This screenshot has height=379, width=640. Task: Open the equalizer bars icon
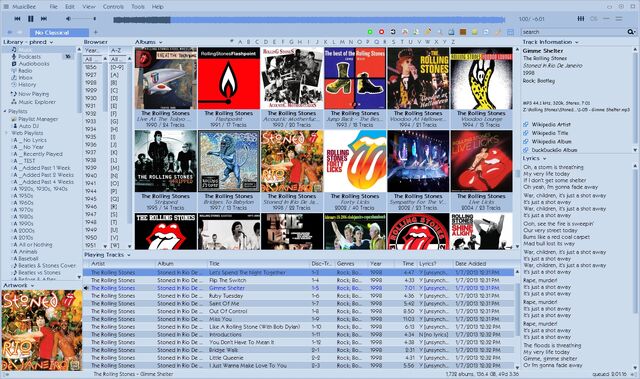581,19
